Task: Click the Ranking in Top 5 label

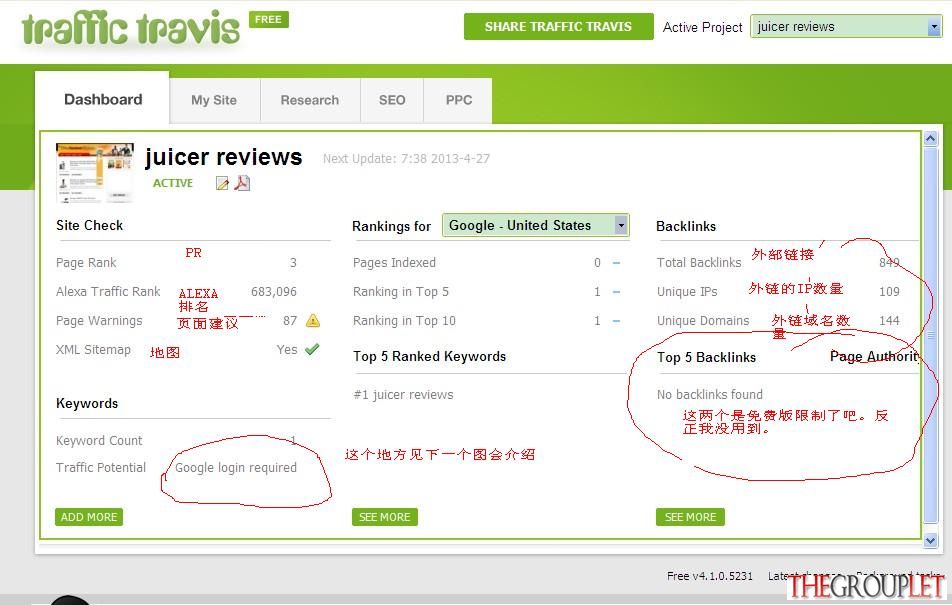Action: (401, 292)
